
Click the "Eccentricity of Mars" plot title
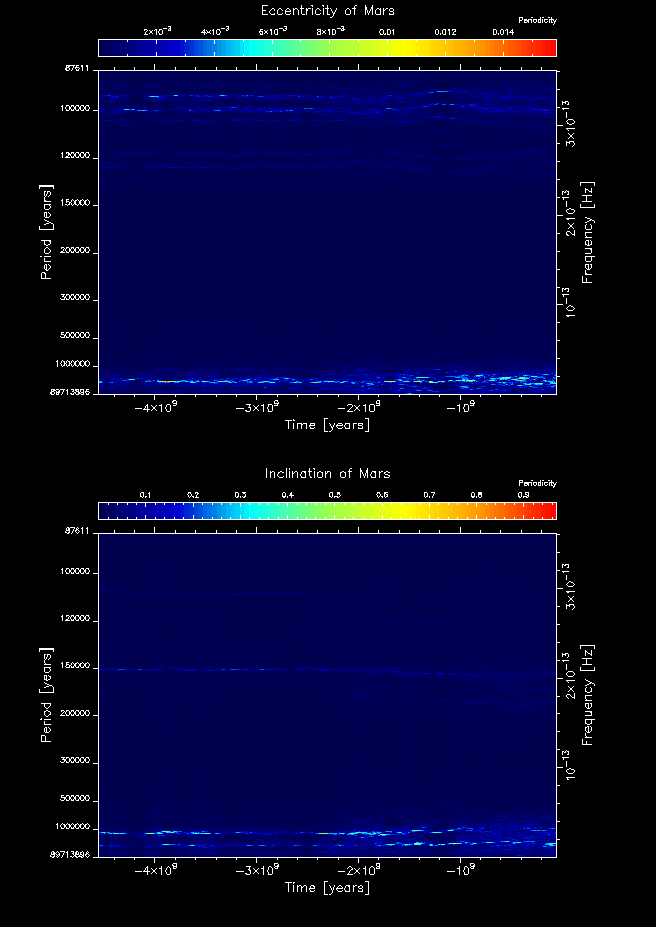[327, 10]
